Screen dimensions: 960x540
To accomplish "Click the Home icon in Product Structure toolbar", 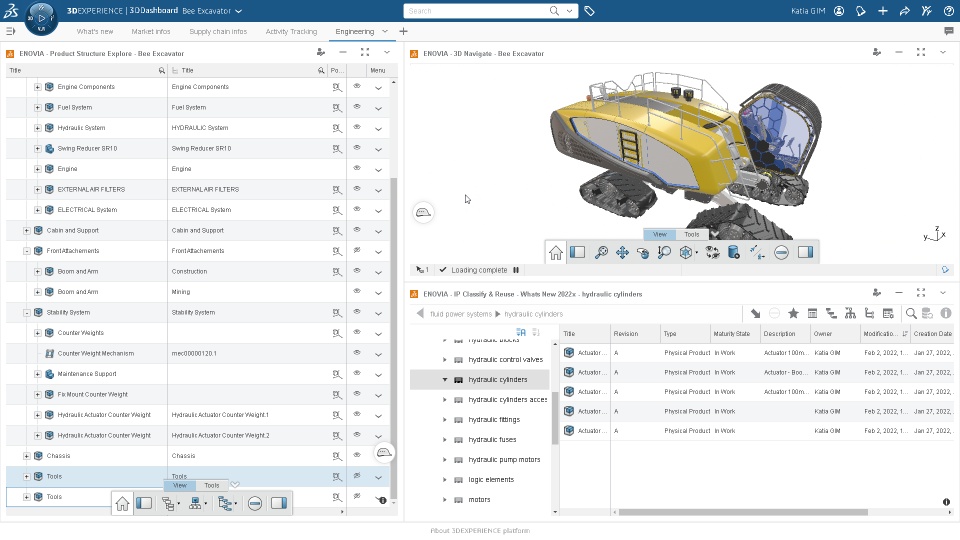I will [122, 503].
